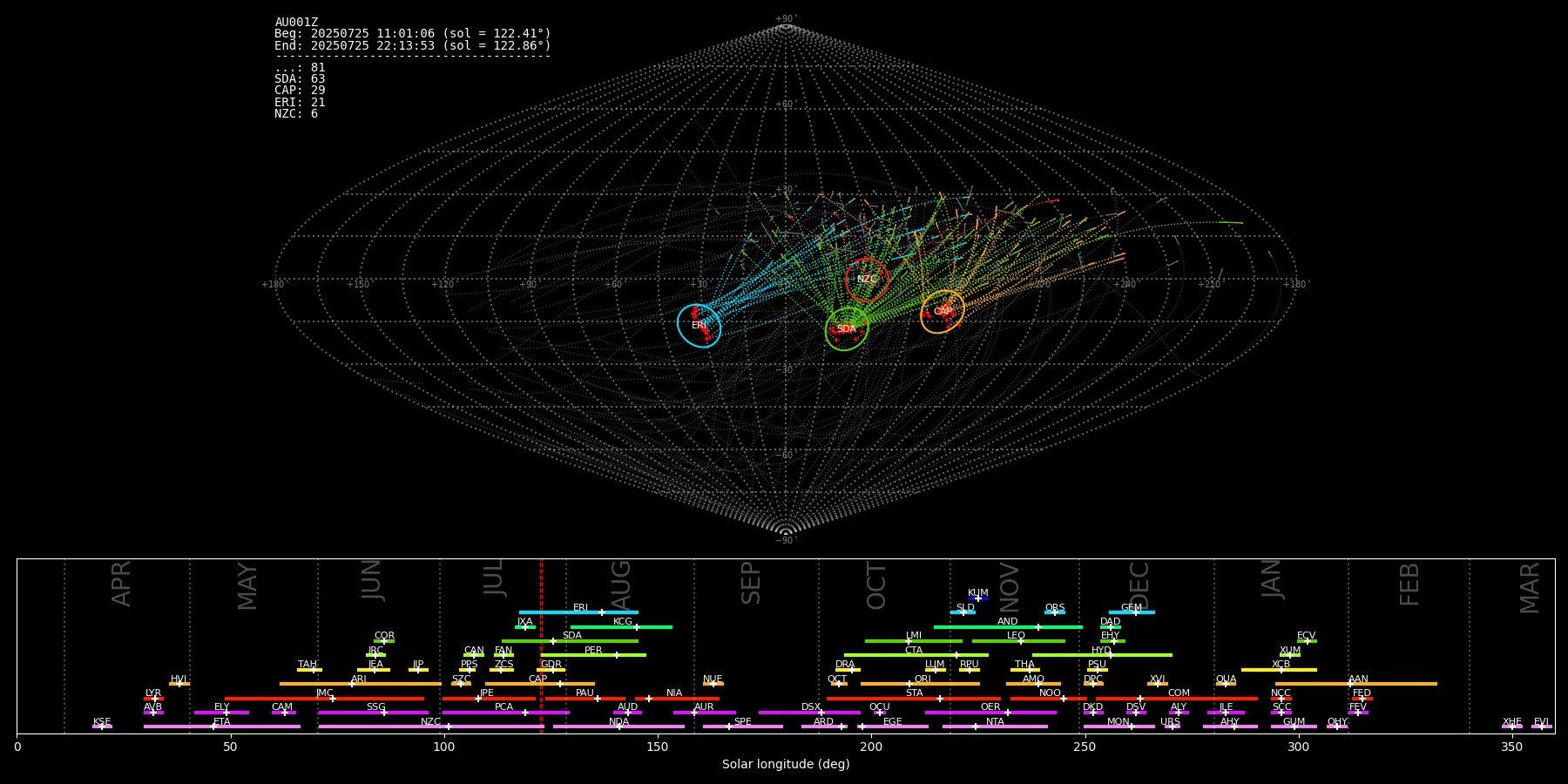Click the MON shower bar label
The width and height of the screenshot is (1568, 784).
1119,722
